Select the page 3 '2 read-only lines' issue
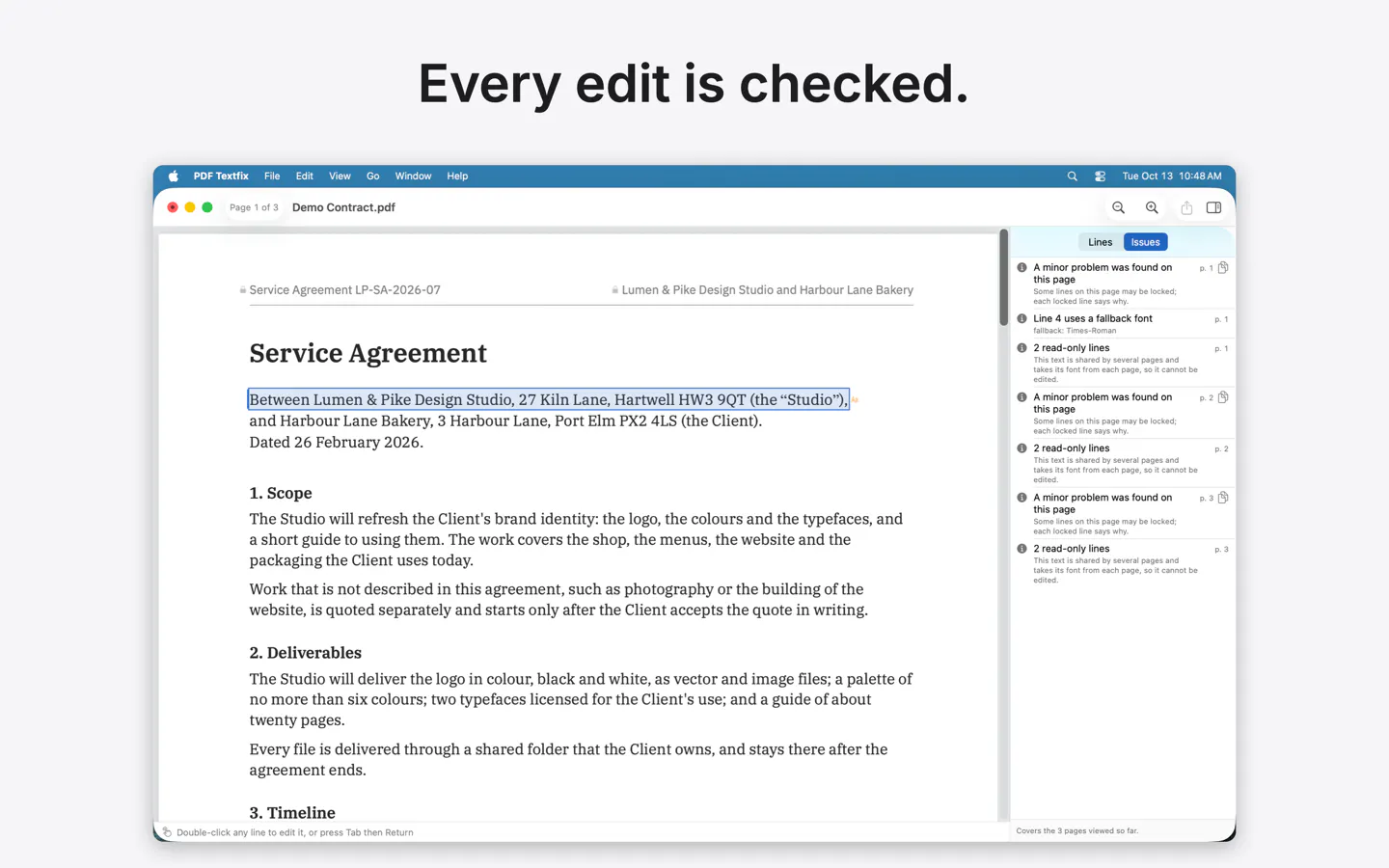 tap(1123, 563)
